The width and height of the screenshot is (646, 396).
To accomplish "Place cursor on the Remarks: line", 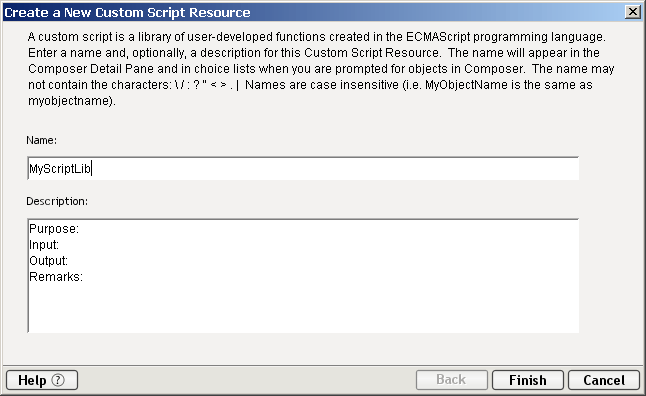I will pyautogui.click(x=56, y=276).
